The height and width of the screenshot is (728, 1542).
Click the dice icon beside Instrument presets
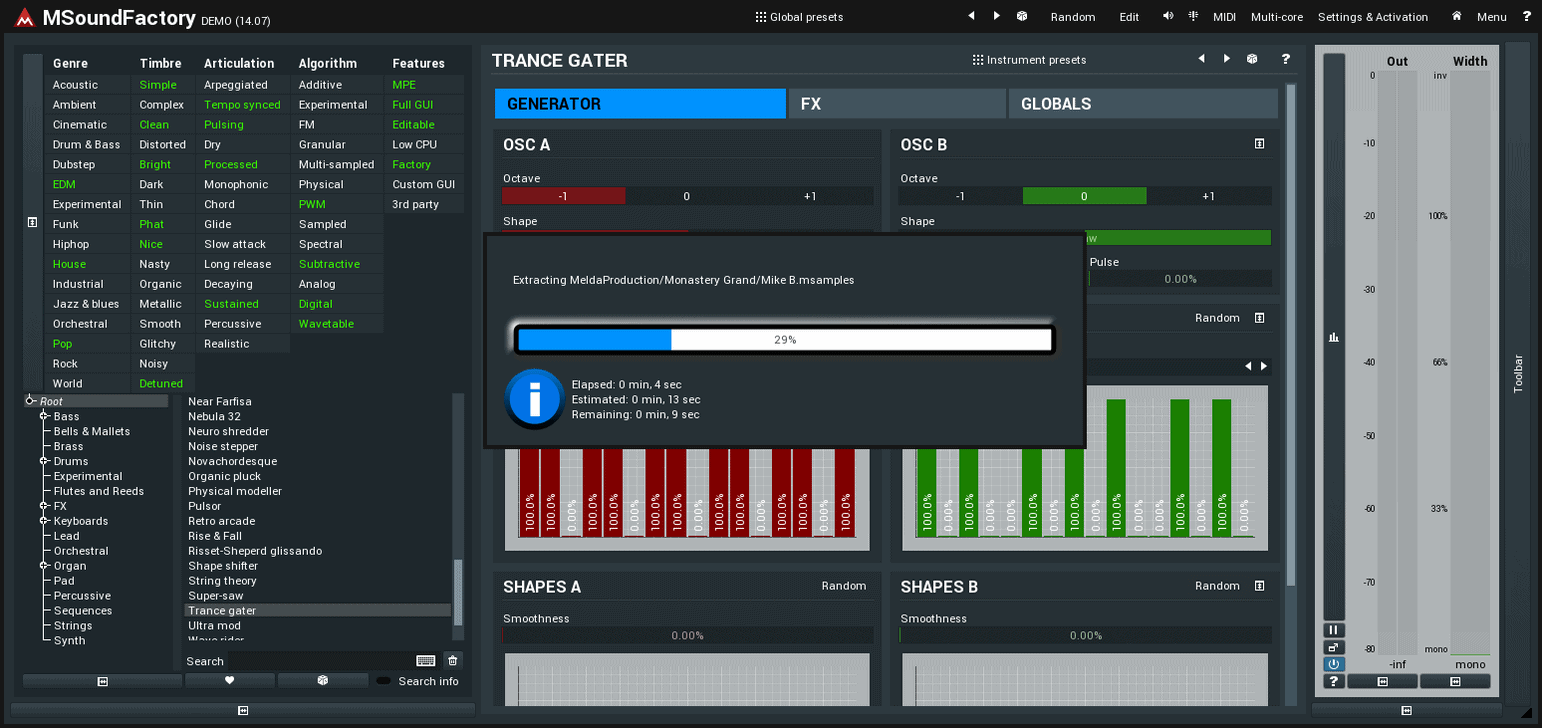click(x=1252, y=60)
